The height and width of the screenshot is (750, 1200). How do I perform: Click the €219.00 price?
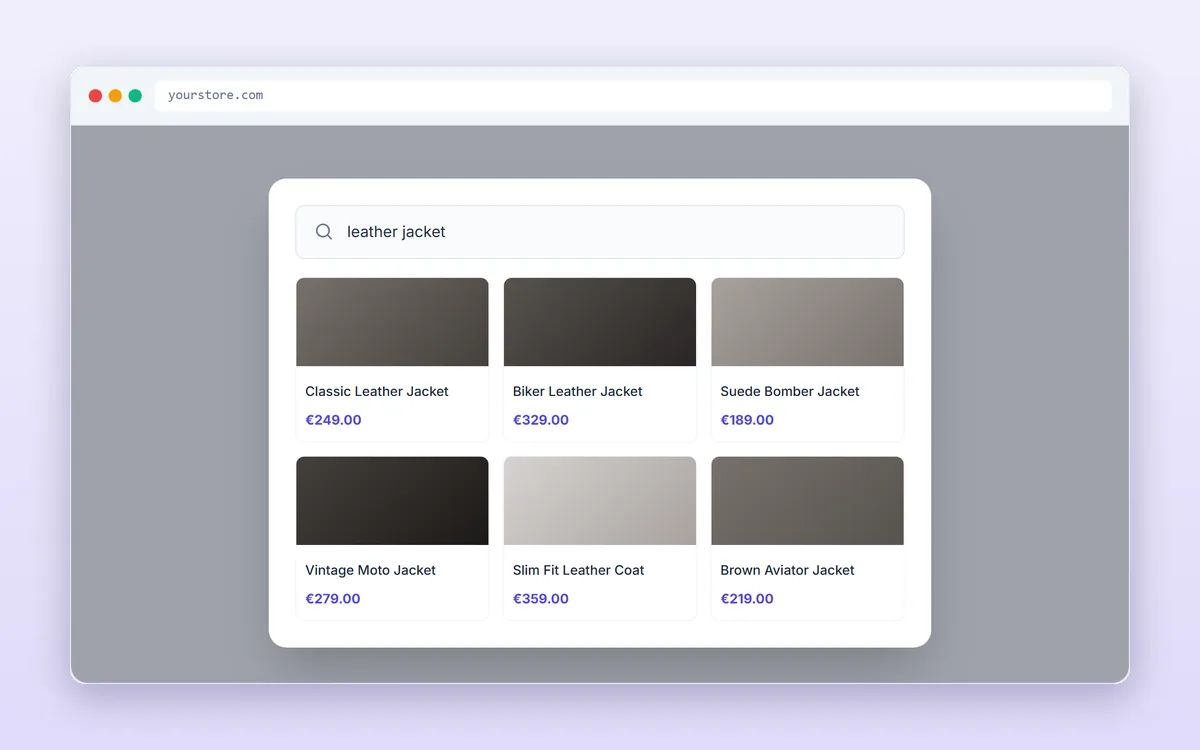[x=747, y=599]
